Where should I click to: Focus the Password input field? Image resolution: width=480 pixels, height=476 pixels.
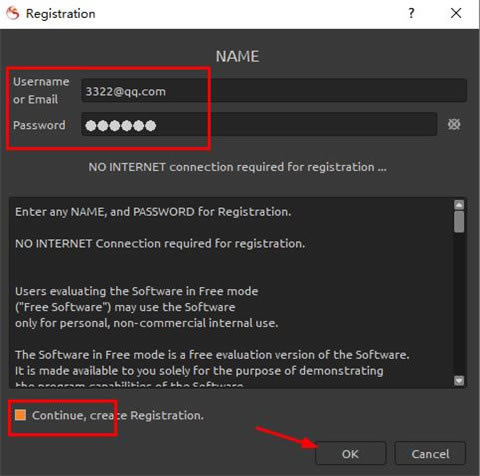[259, 124]
